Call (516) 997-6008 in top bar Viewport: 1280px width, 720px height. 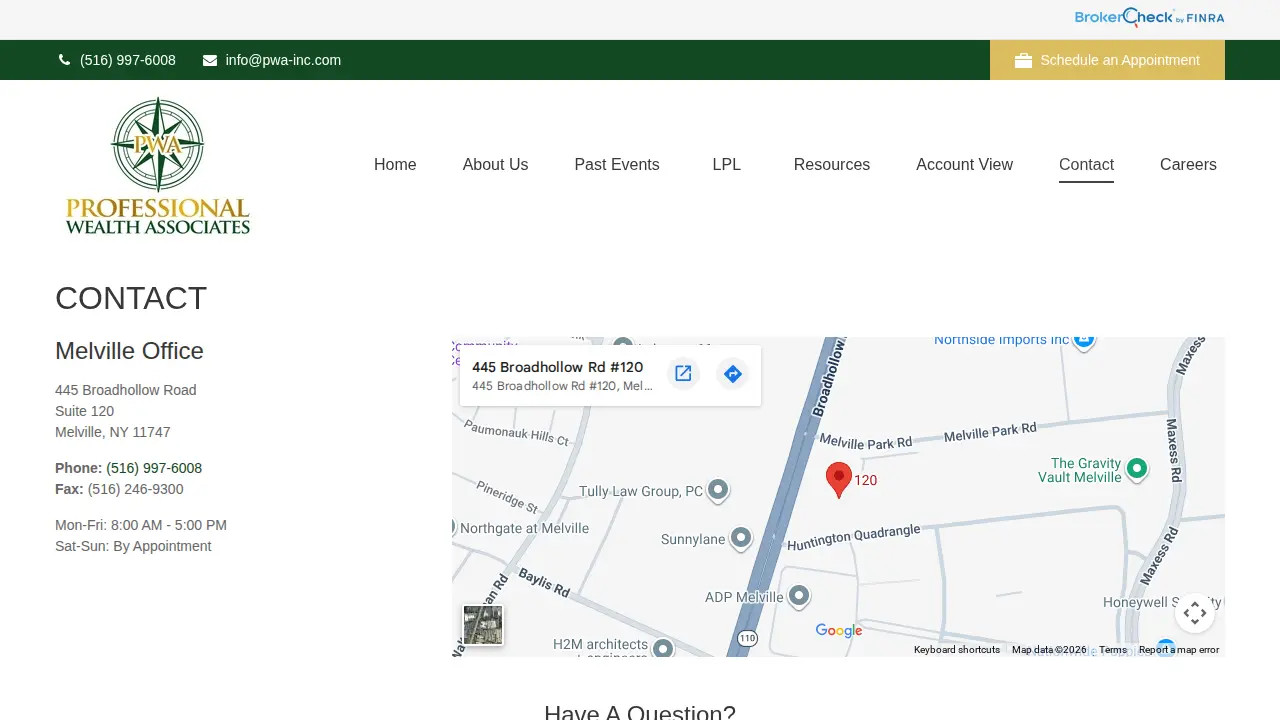coord(128,60)
